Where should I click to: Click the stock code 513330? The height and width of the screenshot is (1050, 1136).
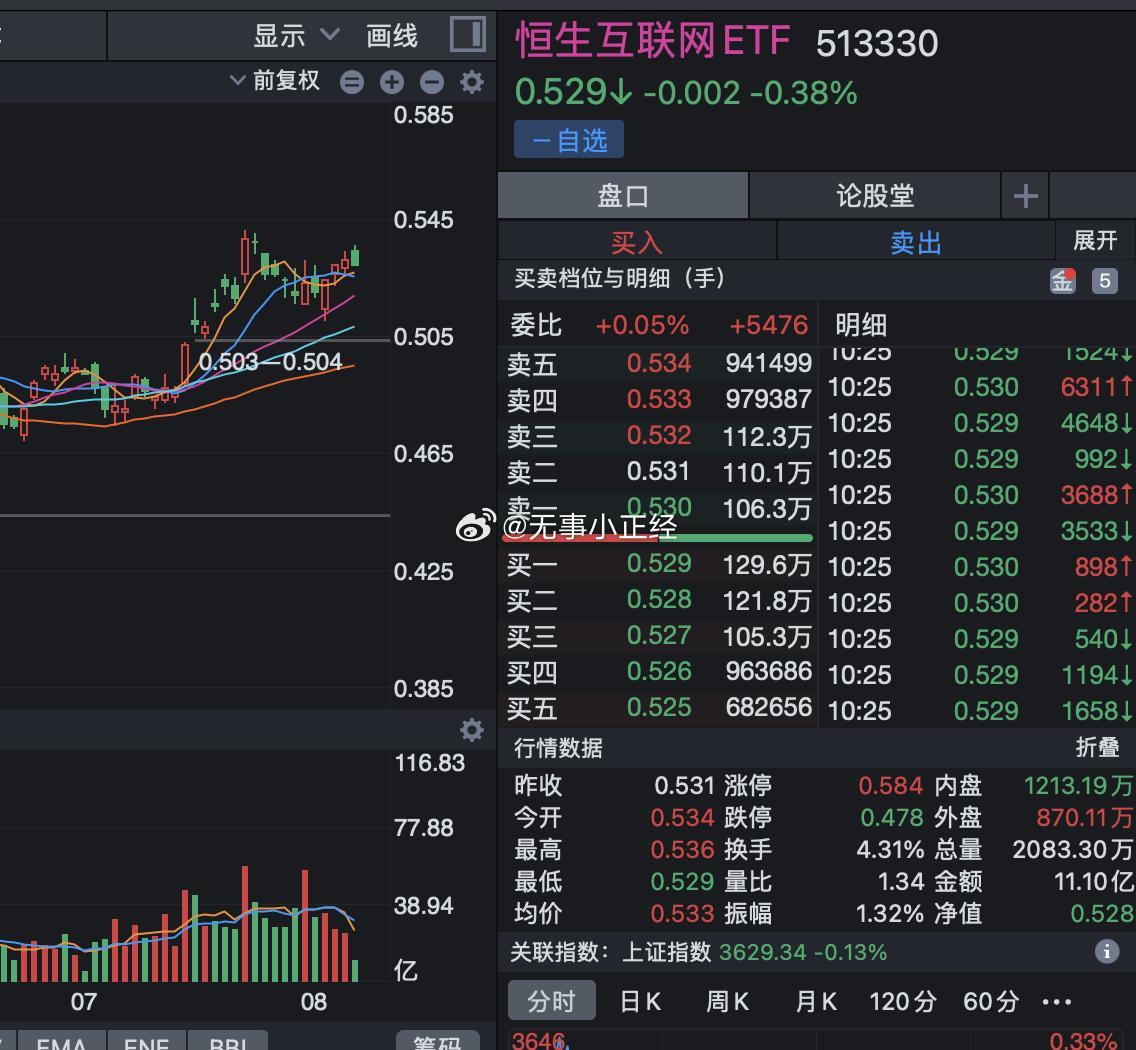tap(877, 43)
